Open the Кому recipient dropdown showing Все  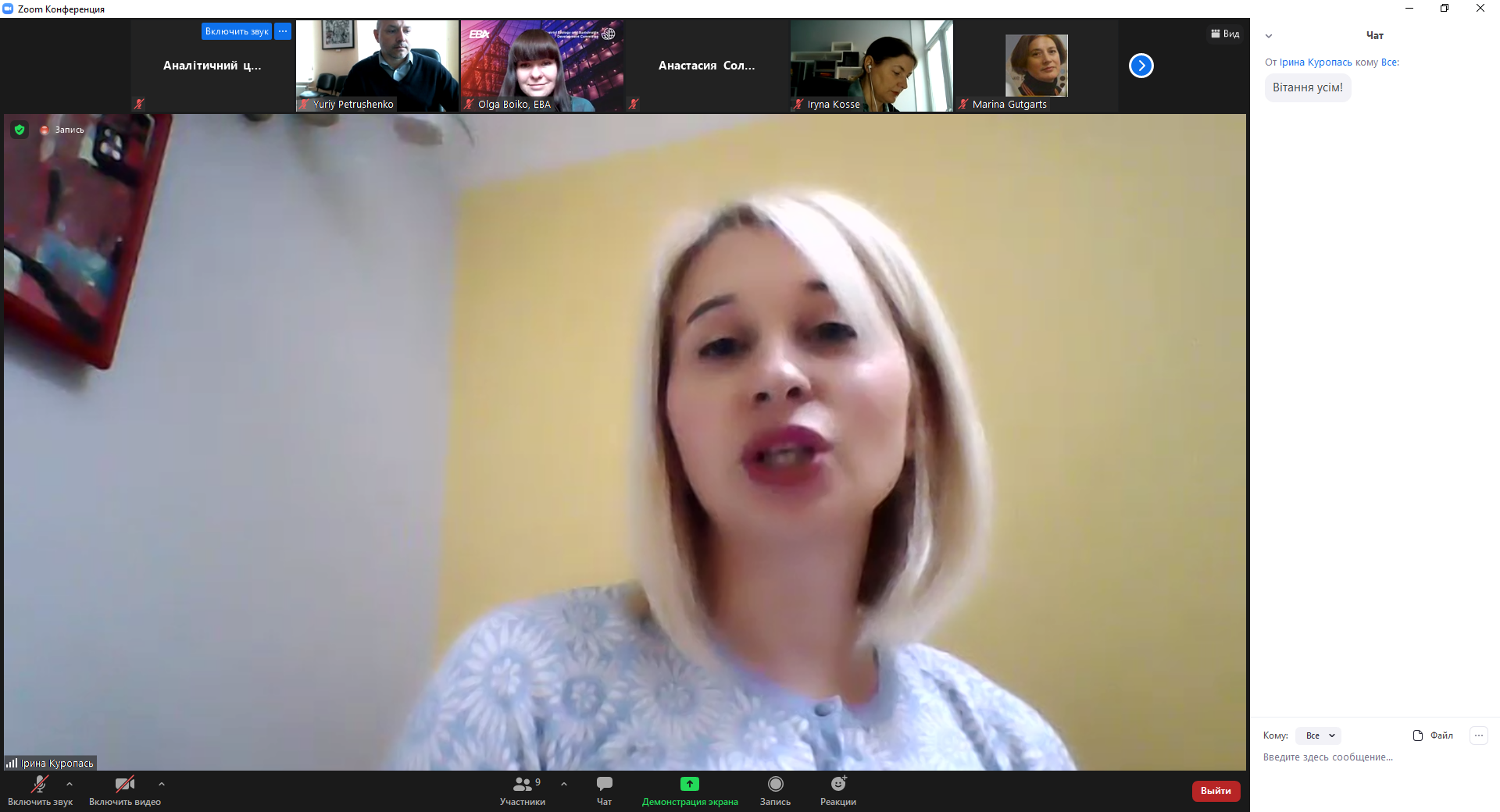1319,735
